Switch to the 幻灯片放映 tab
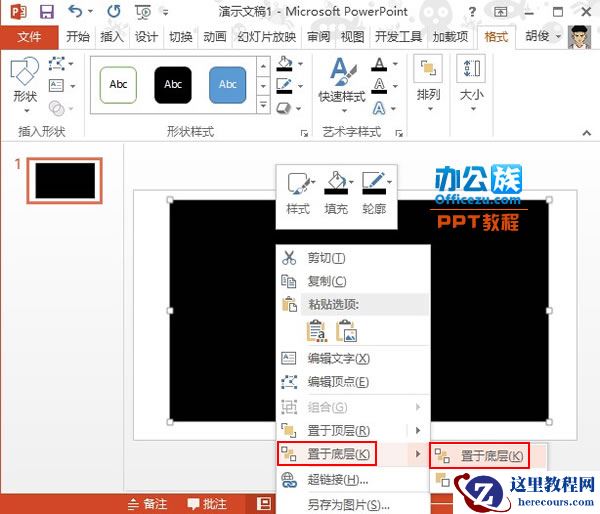Image resolution: width=600 pixels, height=514 pixels. point(267,37)
